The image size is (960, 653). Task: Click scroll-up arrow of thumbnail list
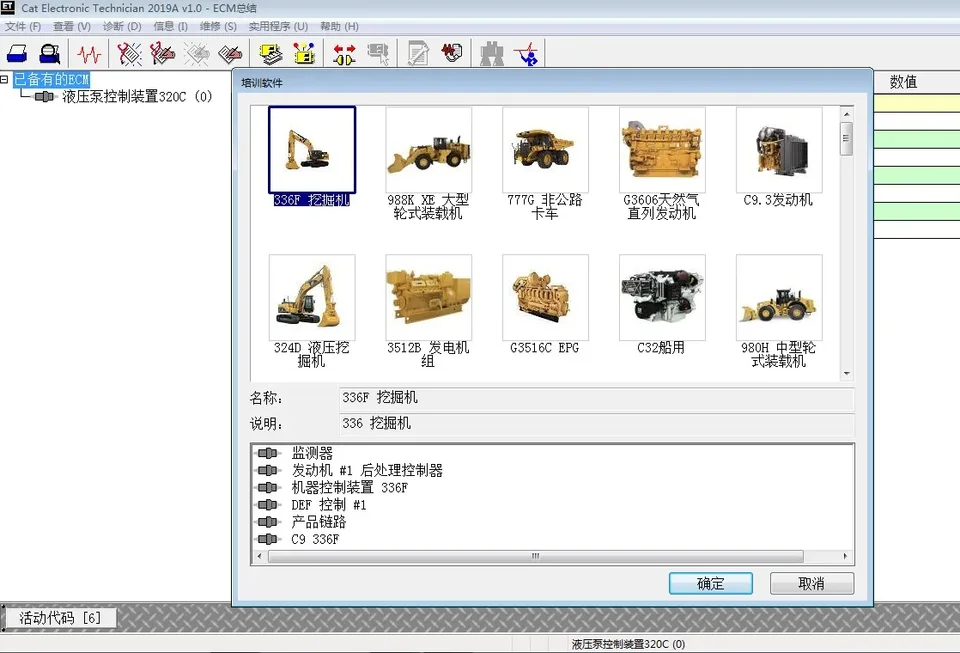tap(847, 114)
